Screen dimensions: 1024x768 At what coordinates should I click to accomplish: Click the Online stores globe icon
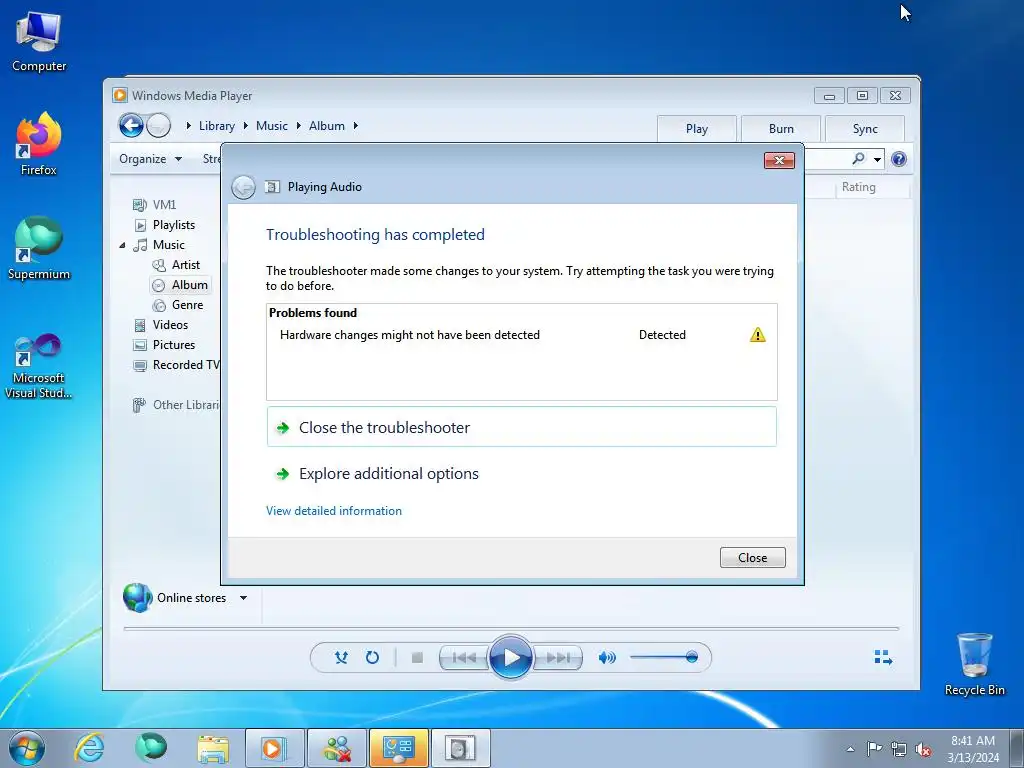(137, 598)
